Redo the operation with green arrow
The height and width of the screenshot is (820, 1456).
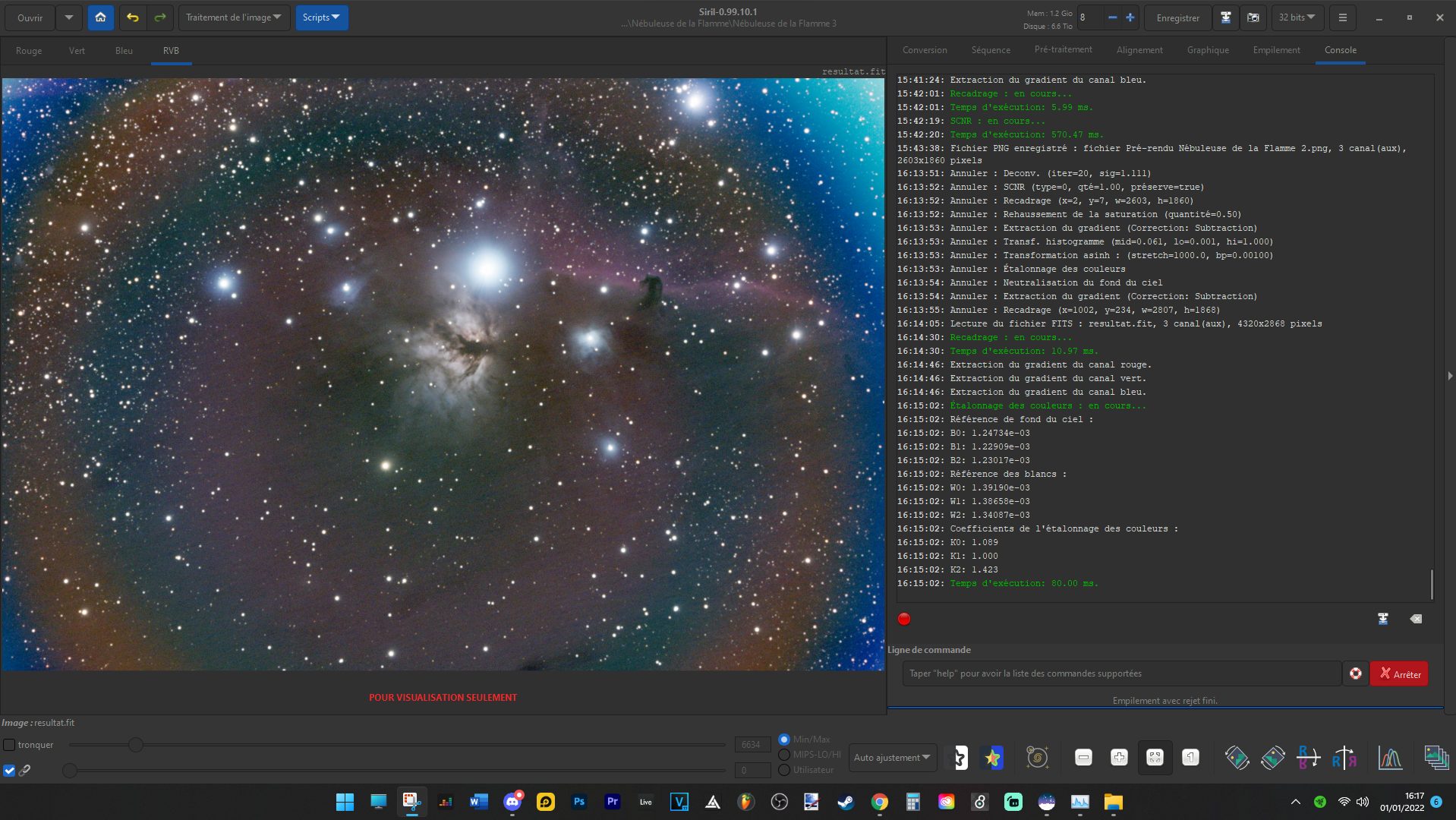[x=159, y=17]
